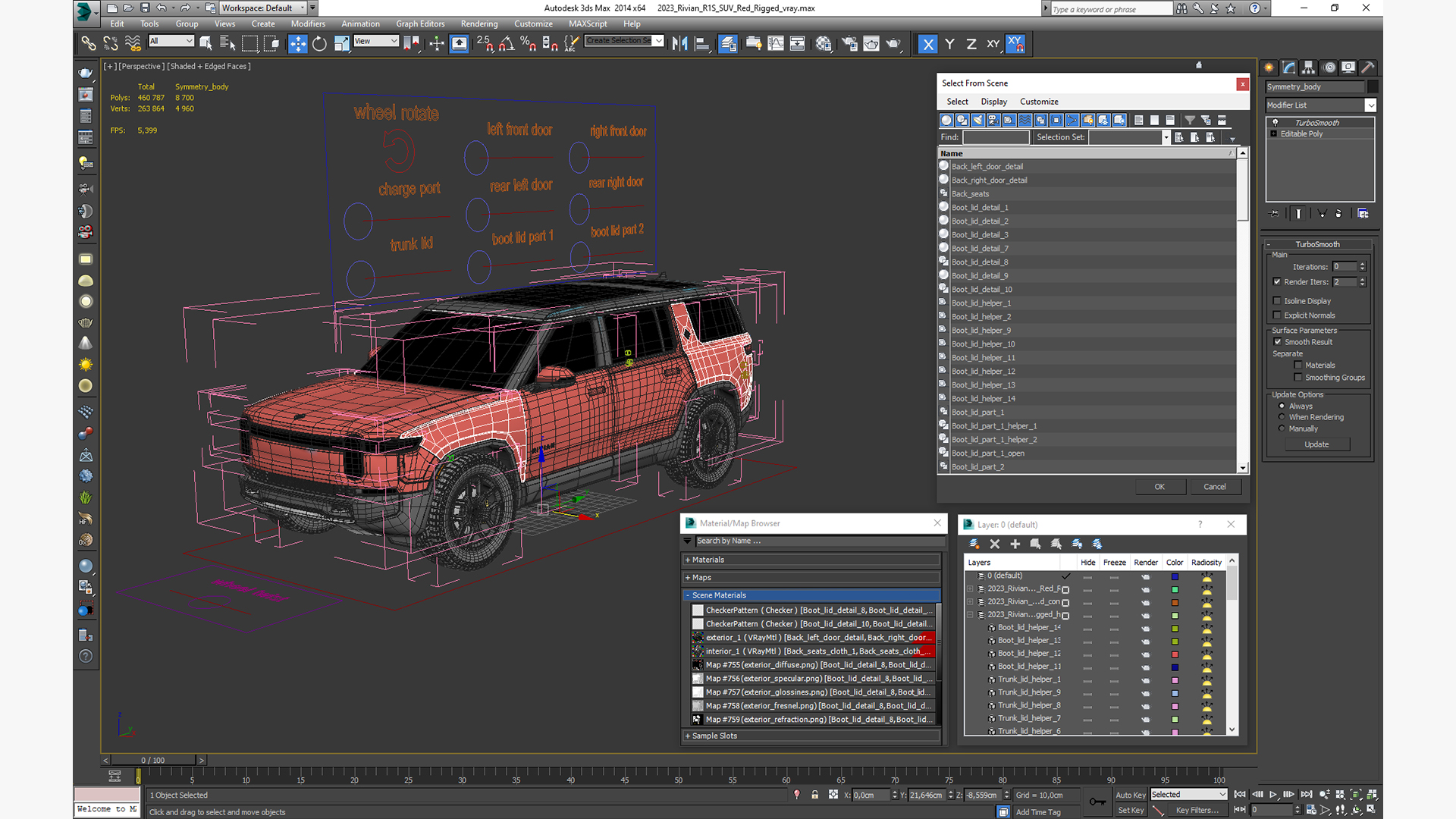The width and height of the screenshot is (1456, 819).
Task: Click the red color swatch of Boot_lid_helper_12
Action: 1175,654
